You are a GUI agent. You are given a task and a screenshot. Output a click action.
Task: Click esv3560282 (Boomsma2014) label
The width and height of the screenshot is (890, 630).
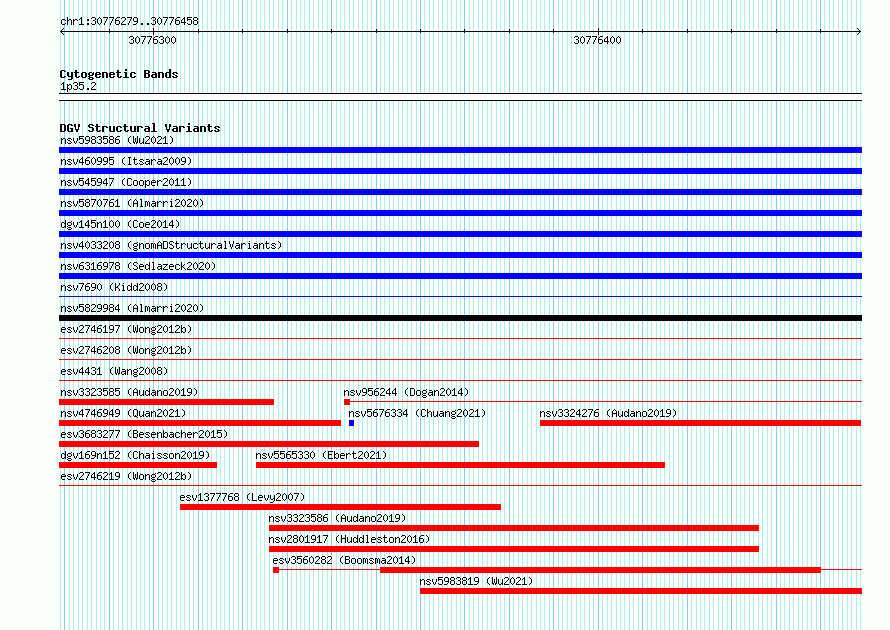[x=344, y=560]
